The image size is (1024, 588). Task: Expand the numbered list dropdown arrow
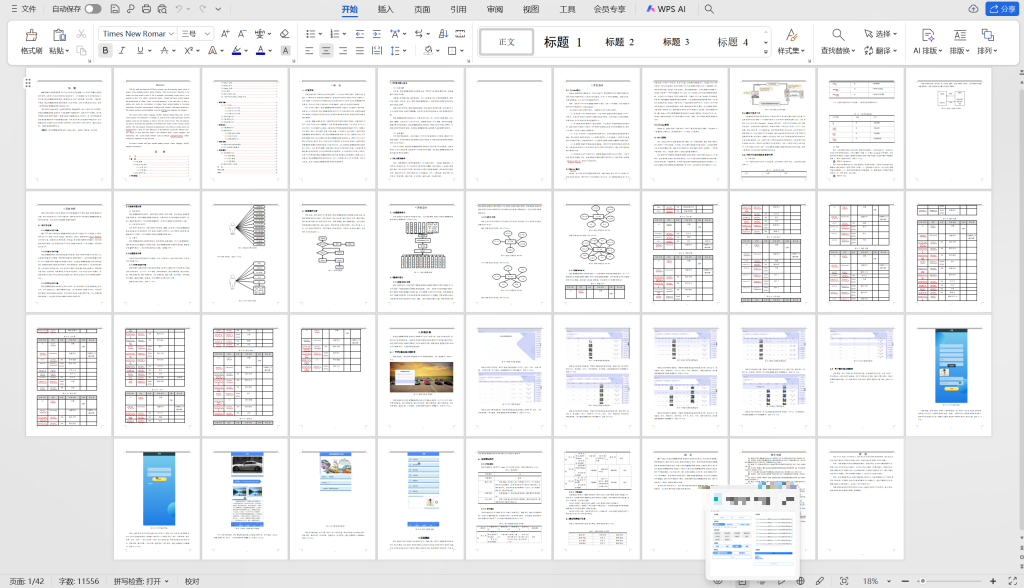[x=344, y=34]
